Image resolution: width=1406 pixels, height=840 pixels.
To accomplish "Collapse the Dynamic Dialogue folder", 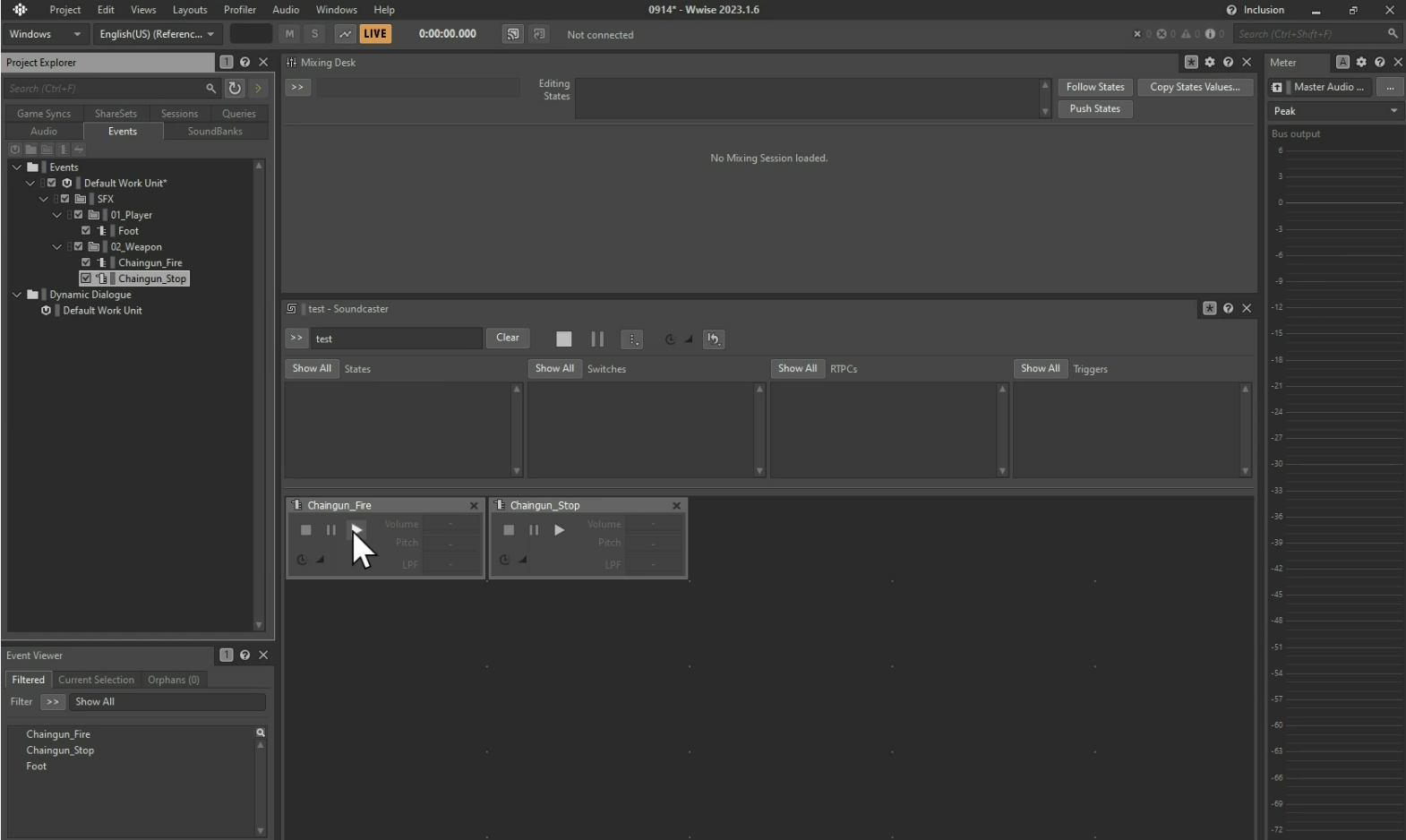I will coord(17,294).
